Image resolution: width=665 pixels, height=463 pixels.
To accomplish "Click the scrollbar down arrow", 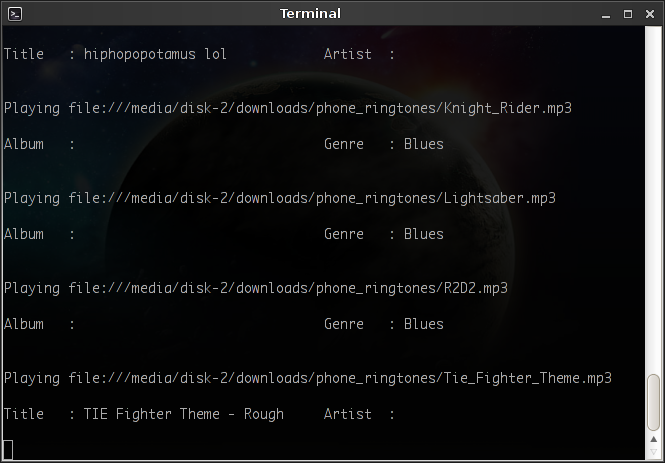I will tap(654, 452).
